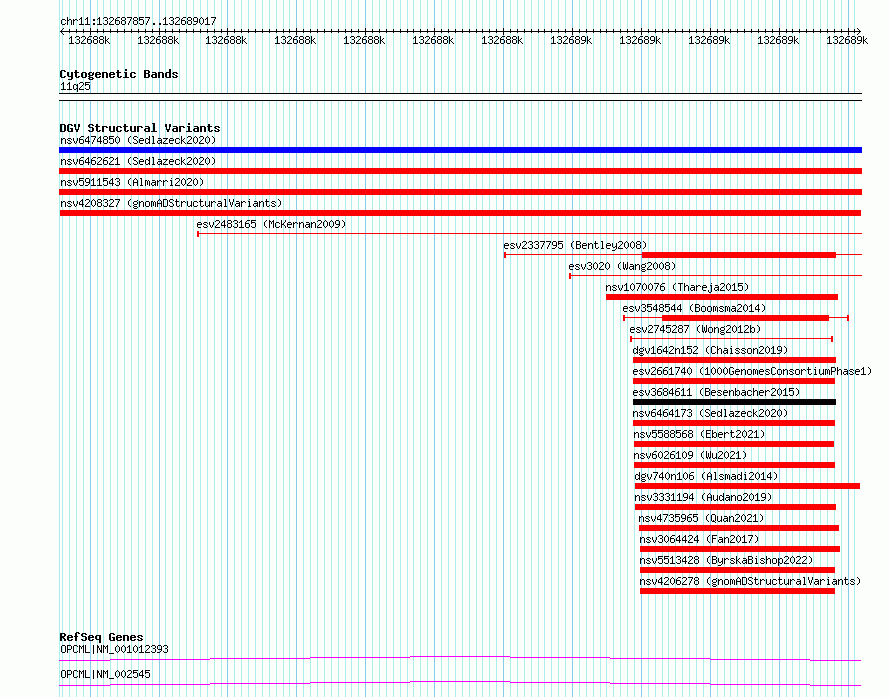Click the DGV Structural Variants track title
This screenshot has height=697, width=890.
[x=140, y=128]
